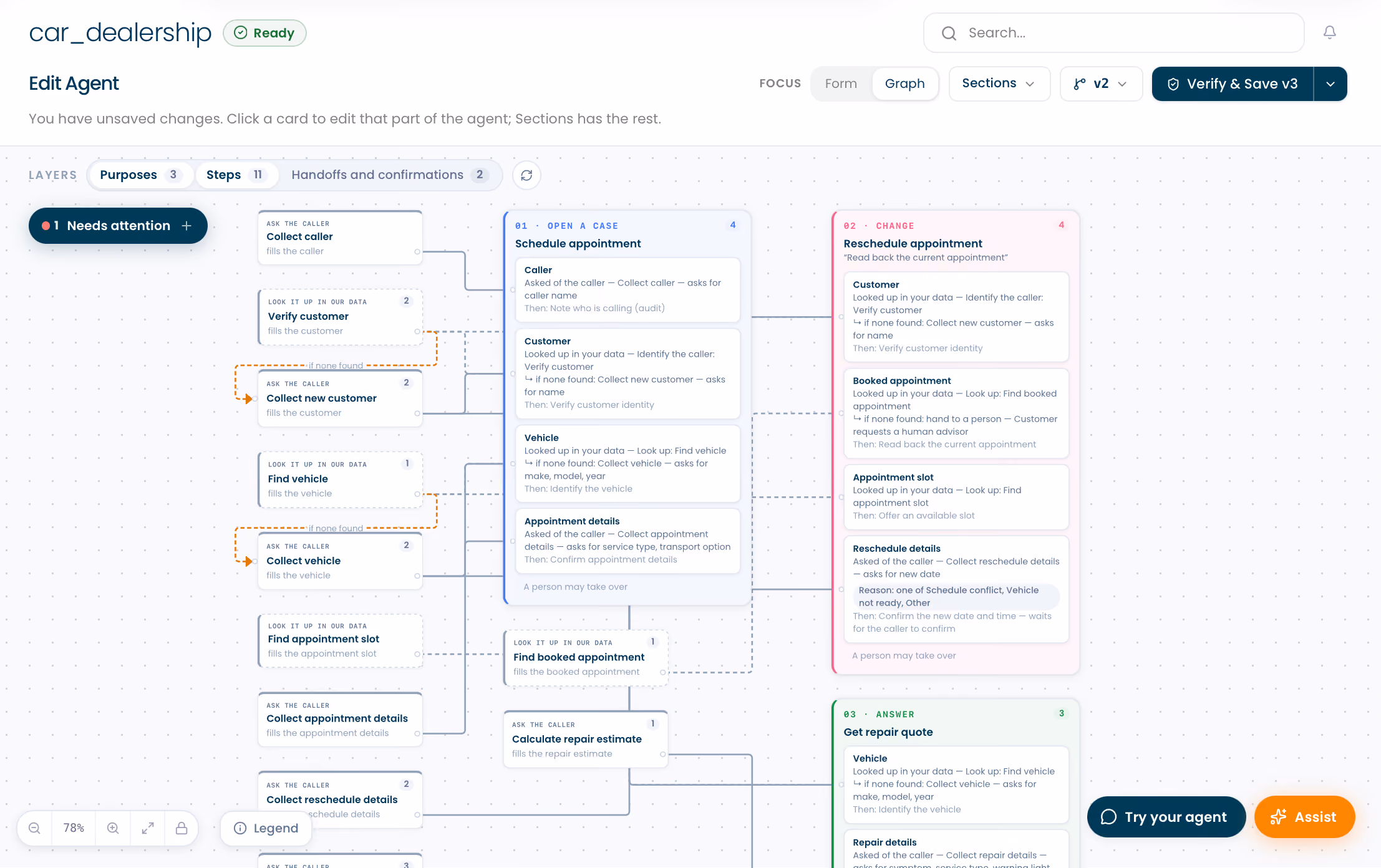Image resolution: width=1381 pixels, height=868 pixels.
Task: Click the Needs attention pill
Action: [118, 226]
